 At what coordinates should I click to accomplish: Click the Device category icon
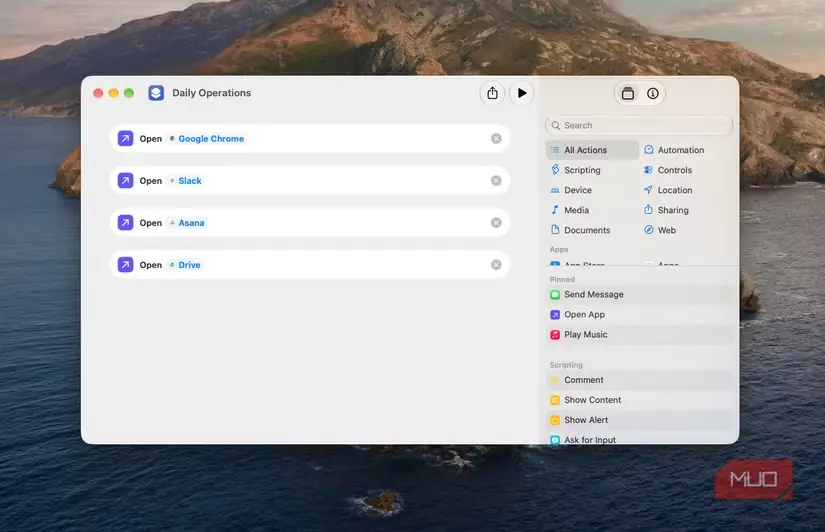coord(555,190)
